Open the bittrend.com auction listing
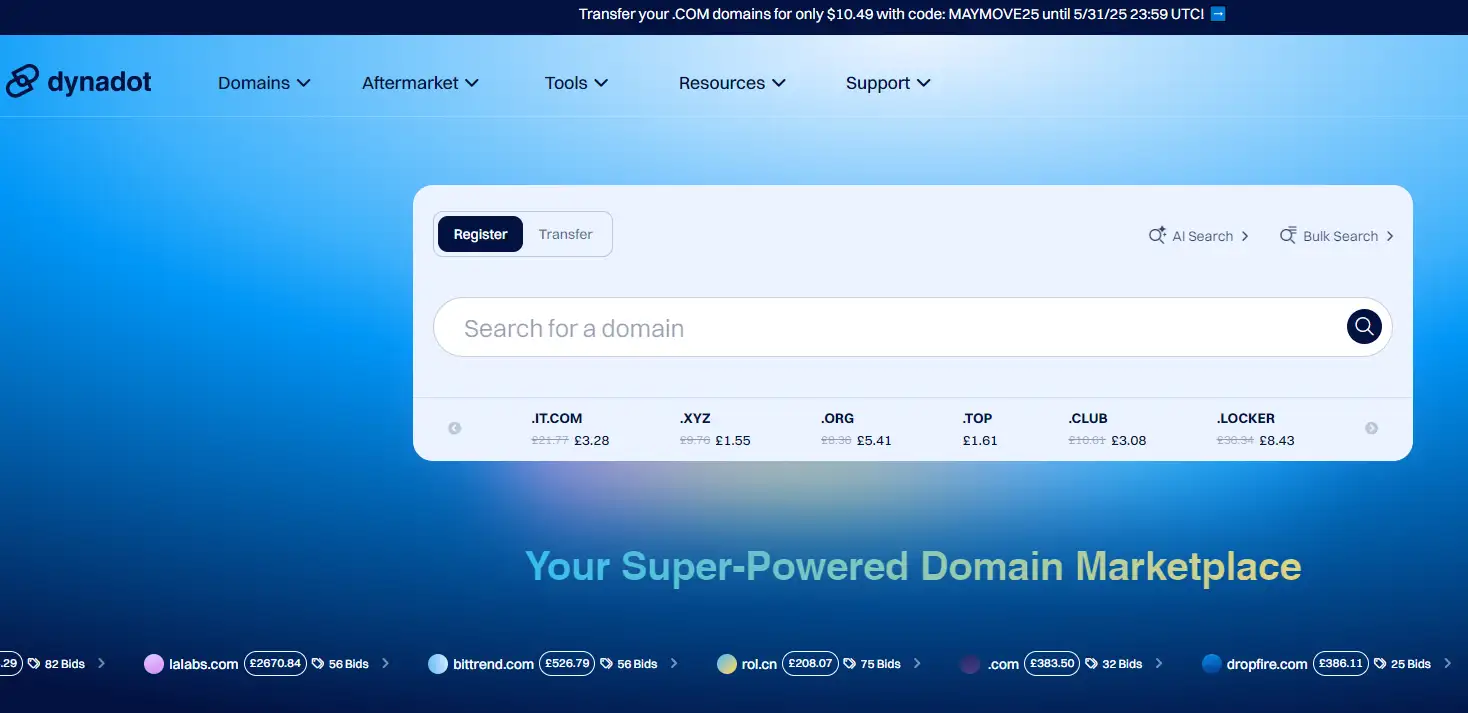The height and width of the screenshot is (713, 1468). 493,664
